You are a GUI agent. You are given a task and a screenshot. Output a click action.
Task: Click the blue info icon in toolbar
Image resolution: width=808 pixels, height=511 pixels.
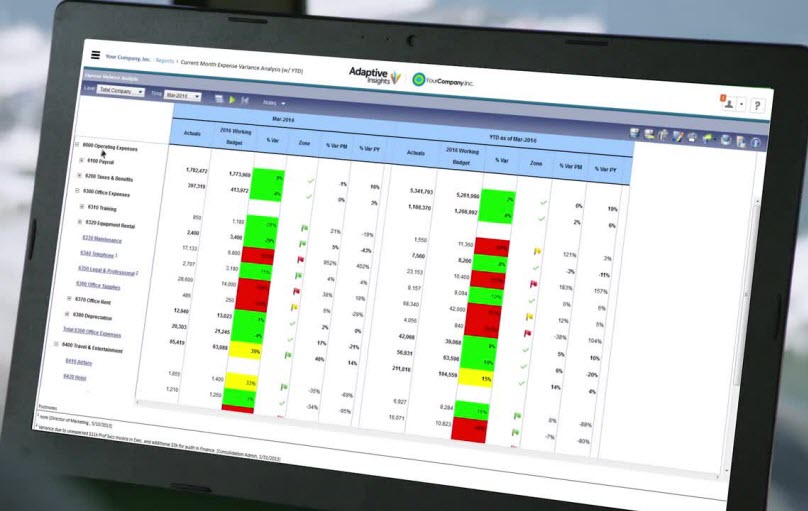(x=756, y=142)
